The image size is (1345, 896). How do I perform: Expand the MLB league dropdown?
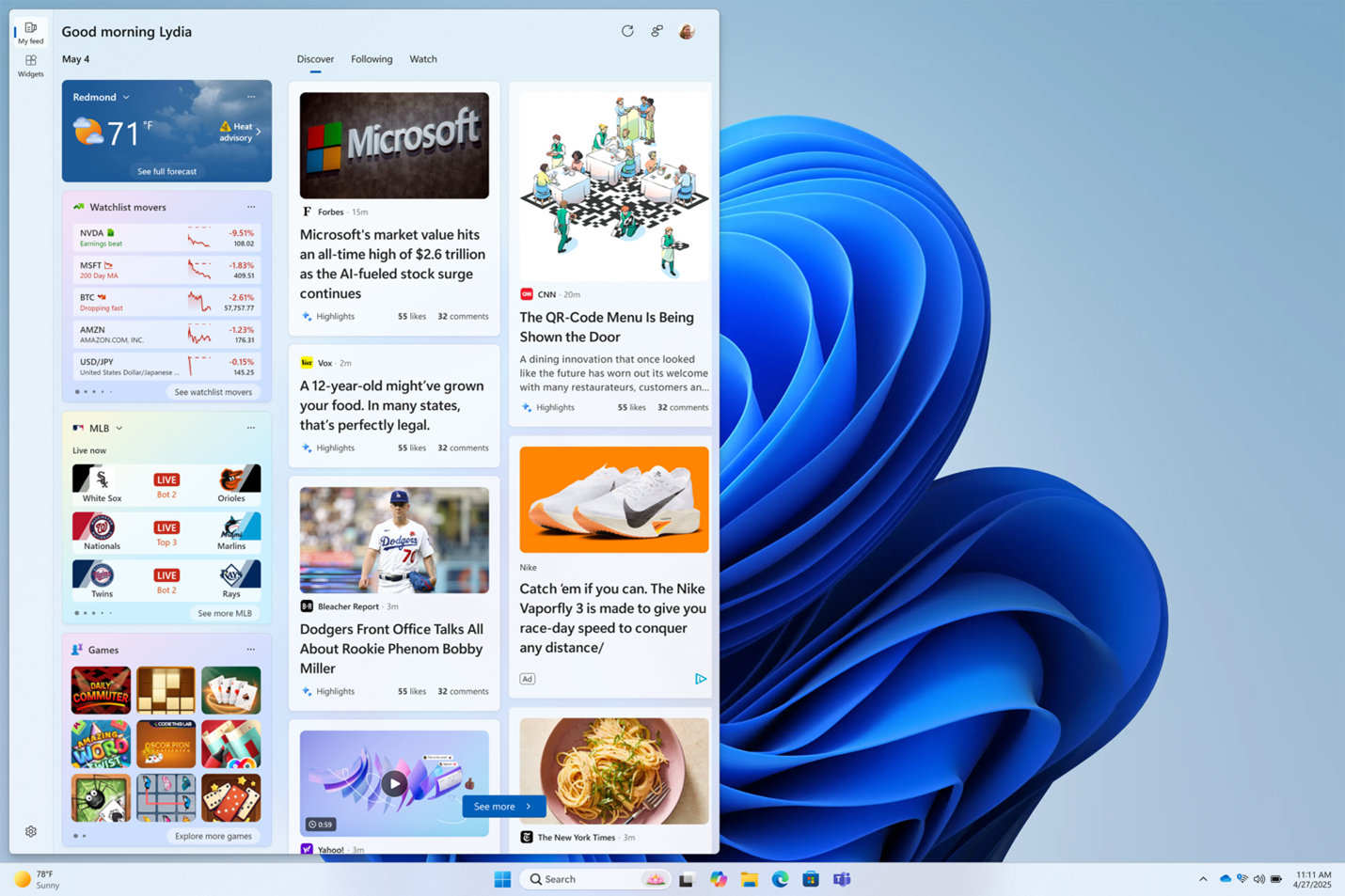[x=119, y=428]
